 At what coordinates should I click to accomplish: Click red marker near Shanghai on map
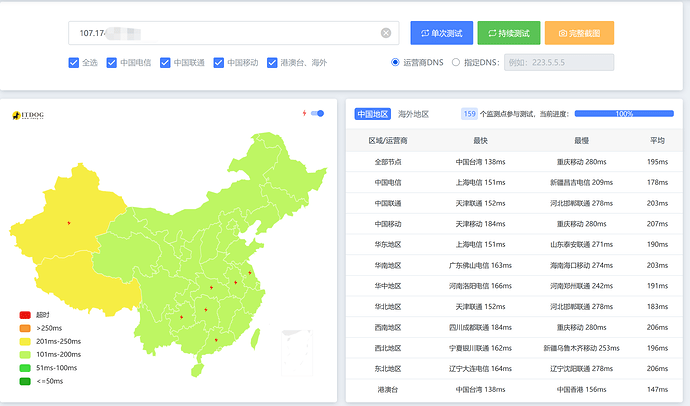[x=250, y=273]
